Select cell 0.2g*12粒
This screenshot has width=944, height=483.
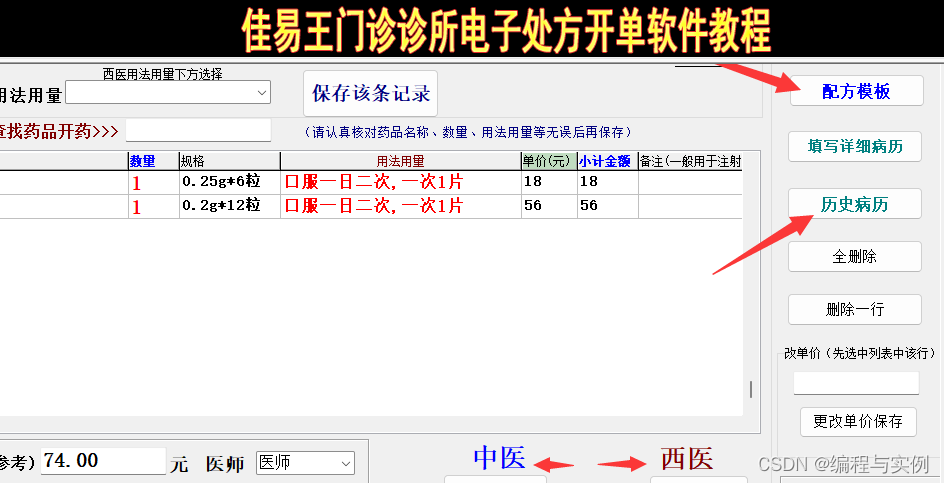coord(229,206)
